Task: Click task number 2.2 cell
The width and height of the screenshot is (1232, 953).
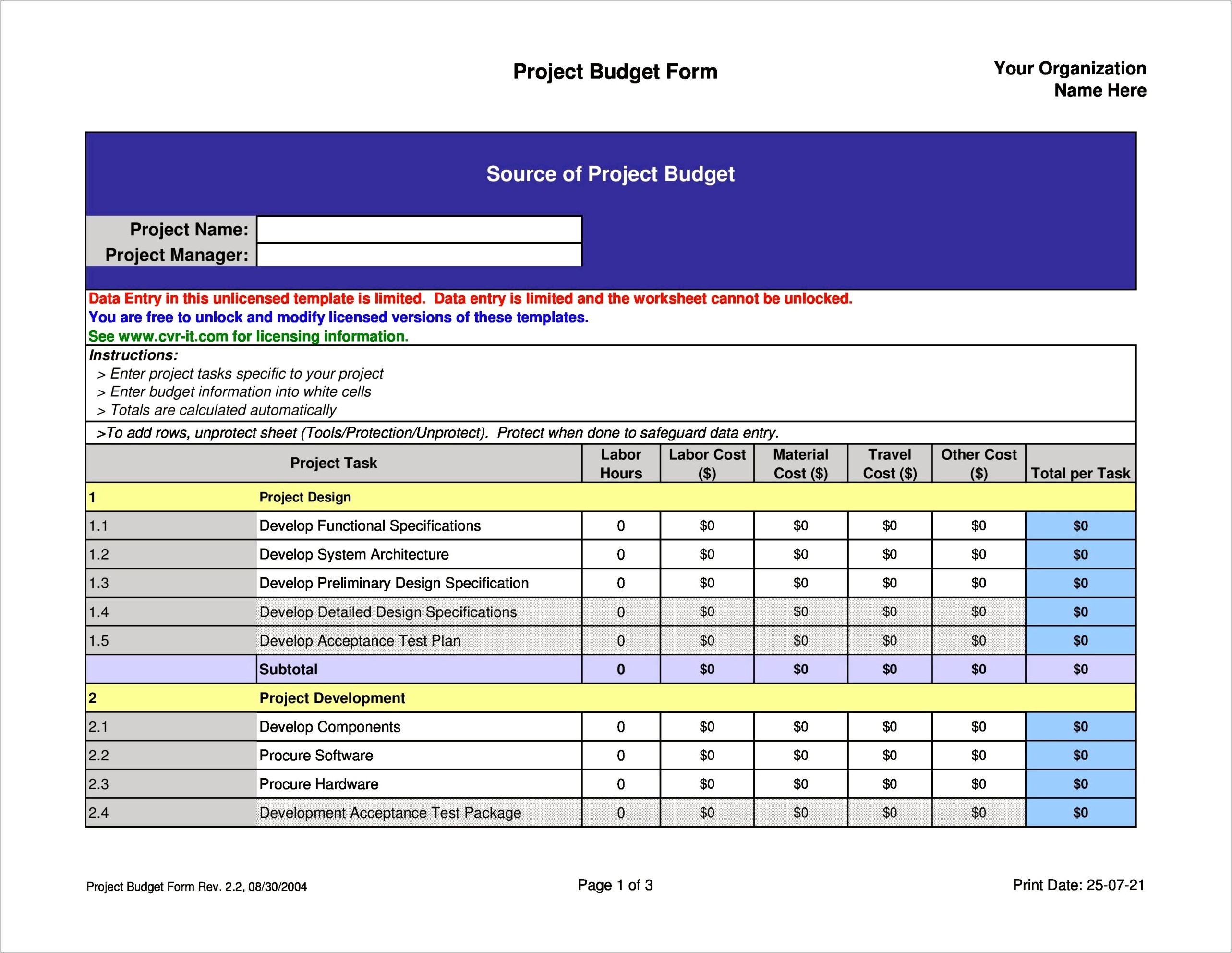Action: click(171, 756)
